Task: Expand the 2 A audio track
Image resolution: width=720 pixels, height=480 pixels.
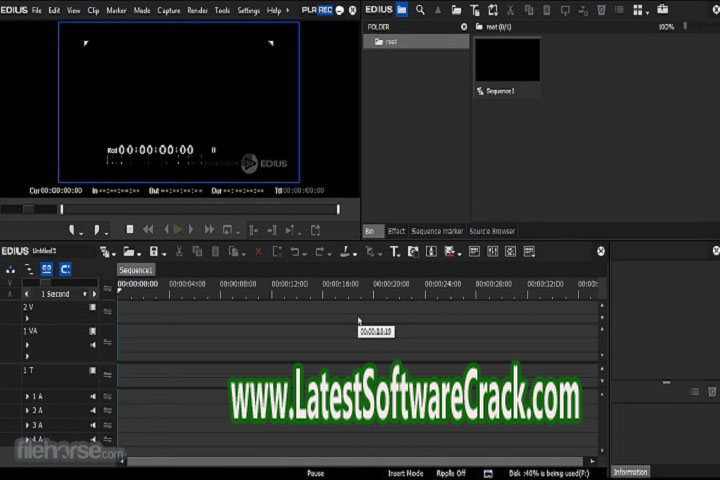Action: click(27, 410)
